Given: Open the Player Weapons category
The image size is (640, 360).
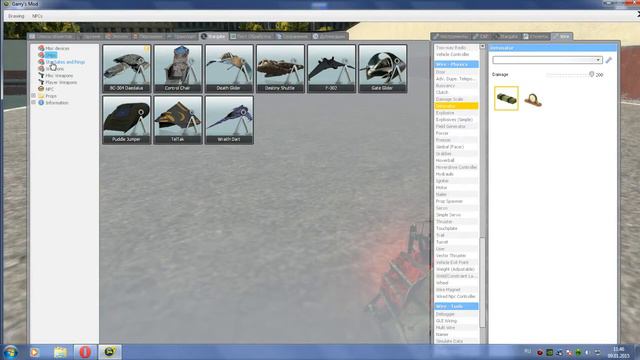Looking at the screenshot, I should click(x=61, y=82).
